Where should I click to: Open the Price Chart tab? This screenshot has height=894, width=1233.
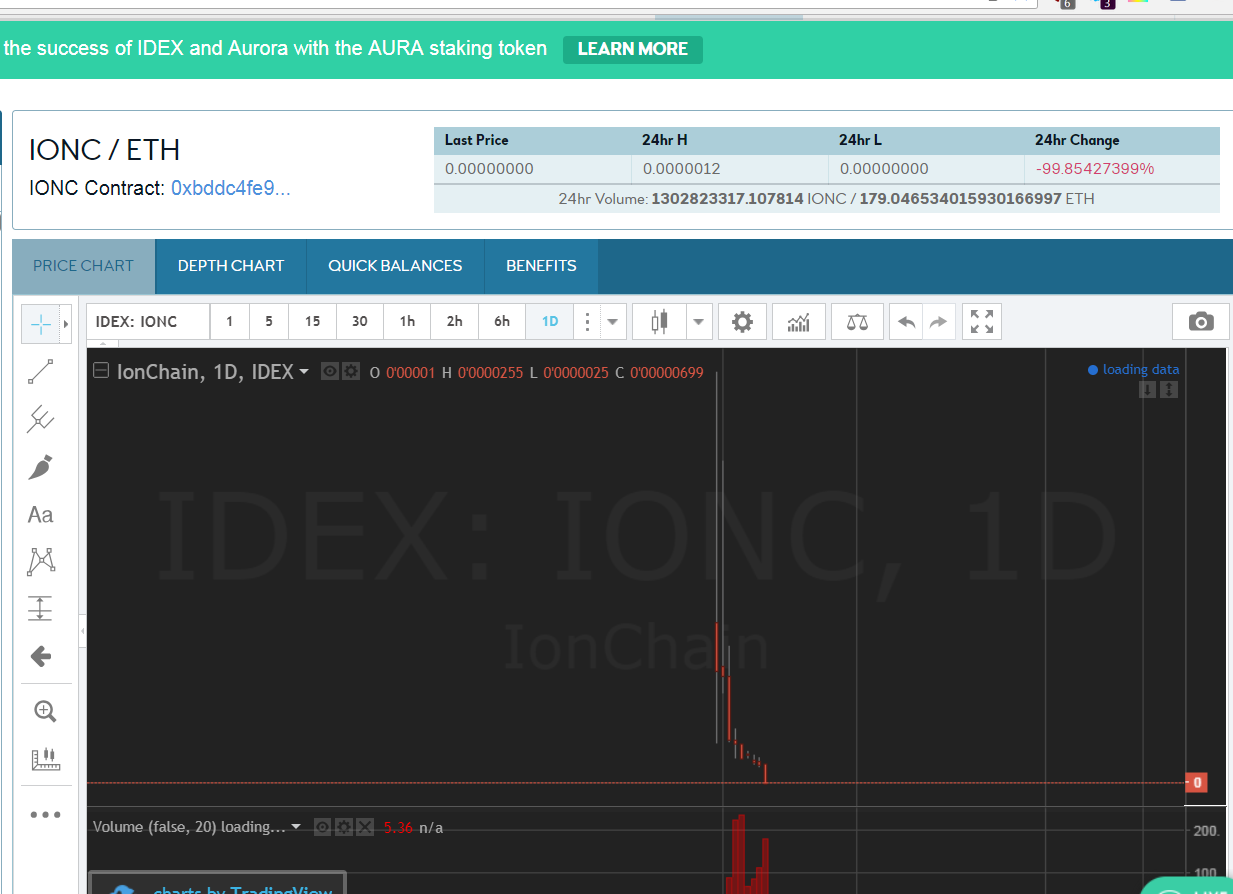tap(84, 266)
